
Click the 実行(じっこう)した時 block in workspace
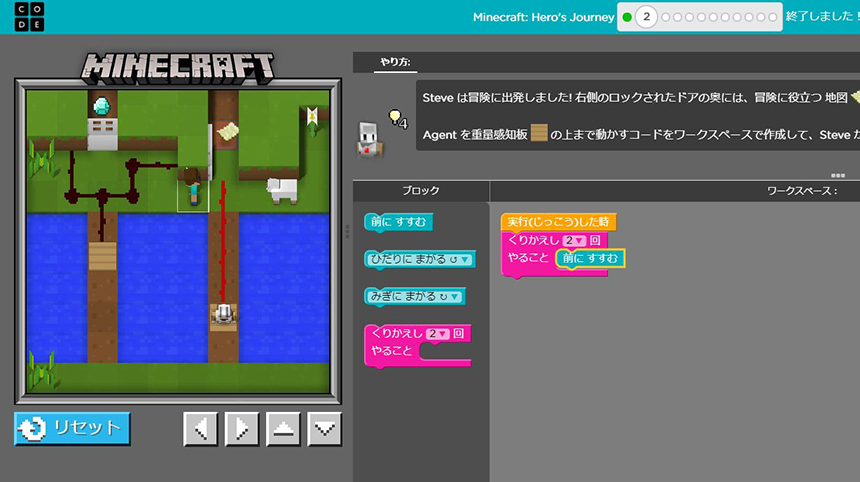[x=558, y=222]
